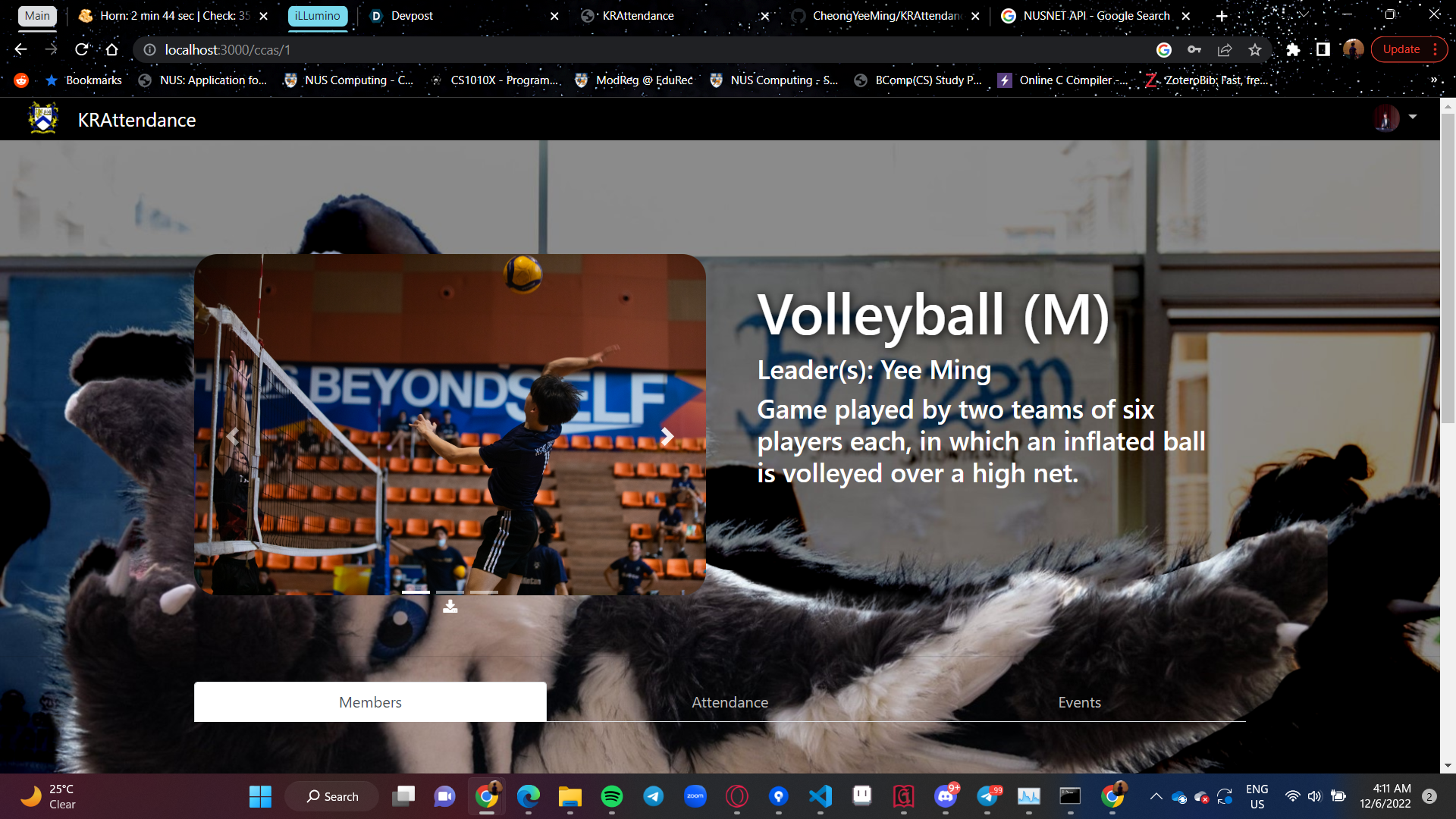Open password key icon in address bar
This screenshot has width=1456, height=819.
coord(1194,50)
